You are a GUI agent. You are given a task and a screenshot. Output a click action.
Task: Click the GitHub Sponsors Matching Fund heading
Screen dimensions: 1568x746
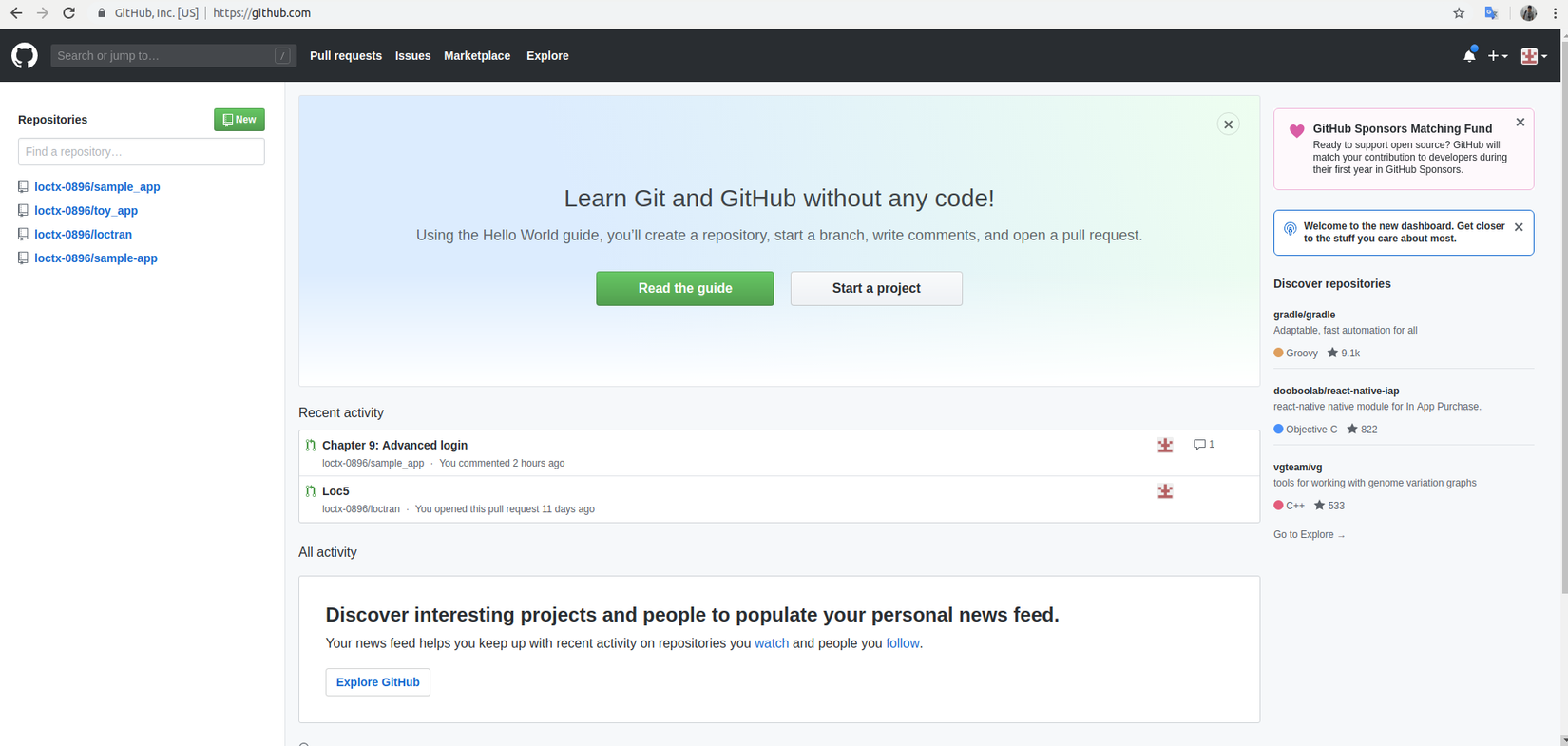click(1403, 128)
